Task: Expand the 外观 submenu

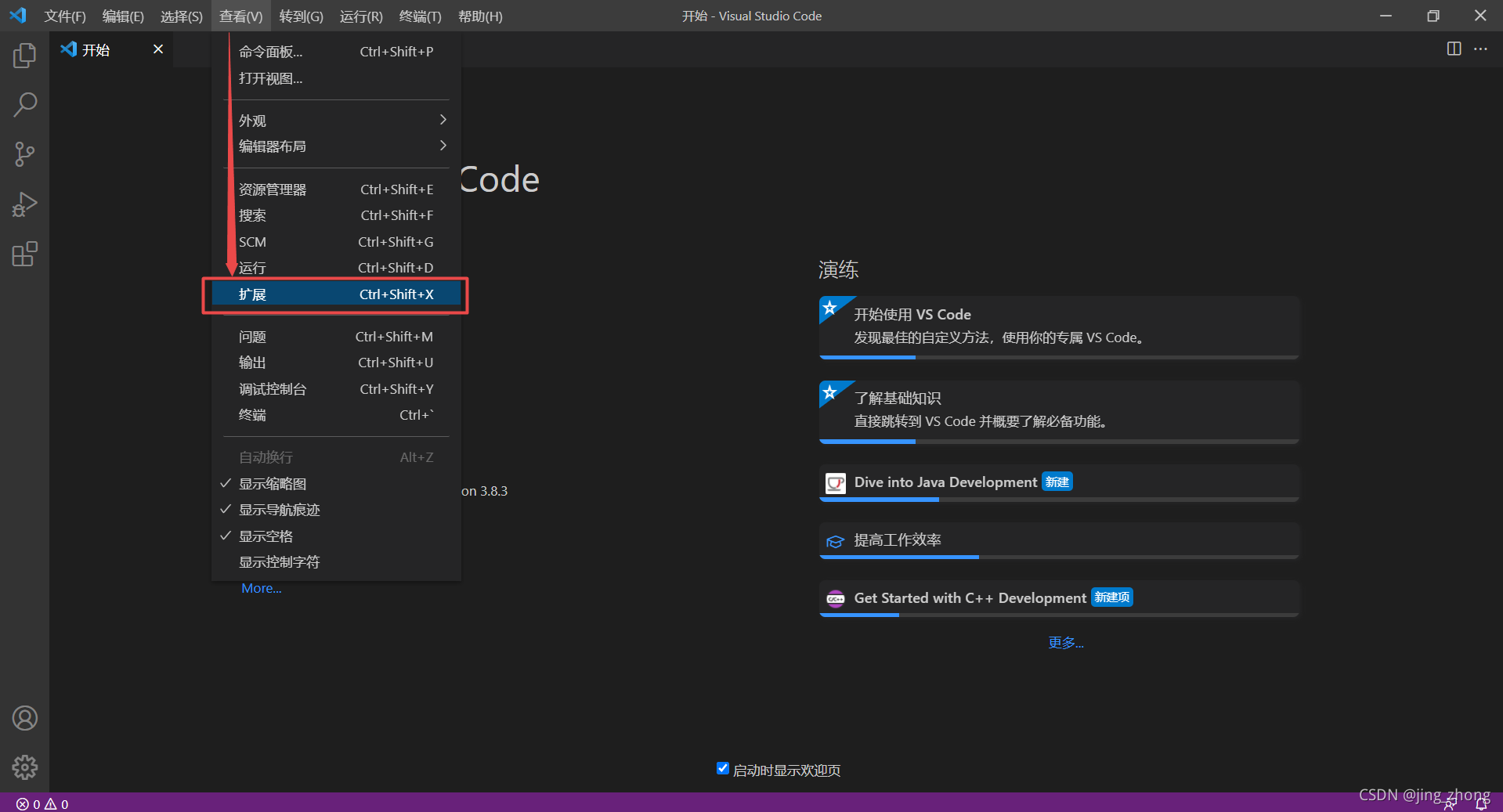Action: (336, 121)
